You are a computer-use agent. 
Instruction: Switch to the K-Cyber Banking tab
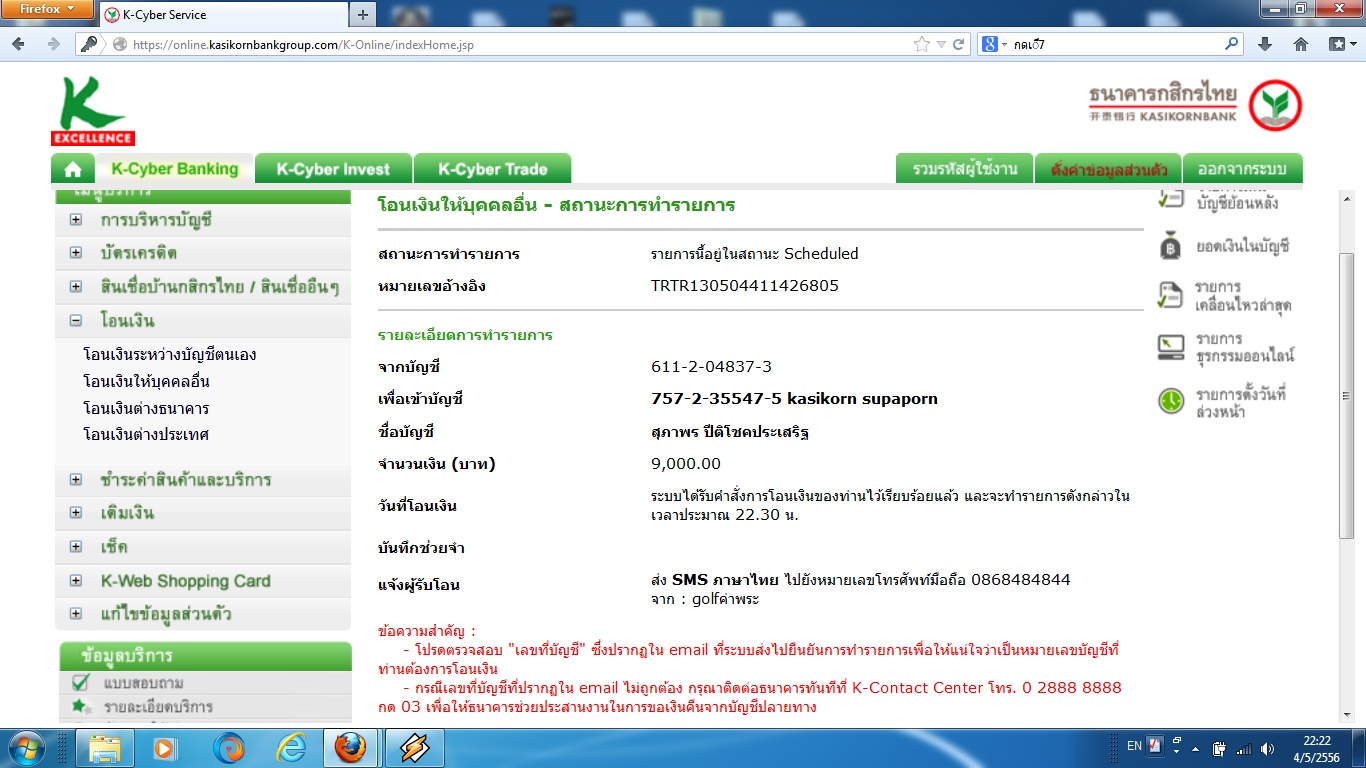pos(175,169)
